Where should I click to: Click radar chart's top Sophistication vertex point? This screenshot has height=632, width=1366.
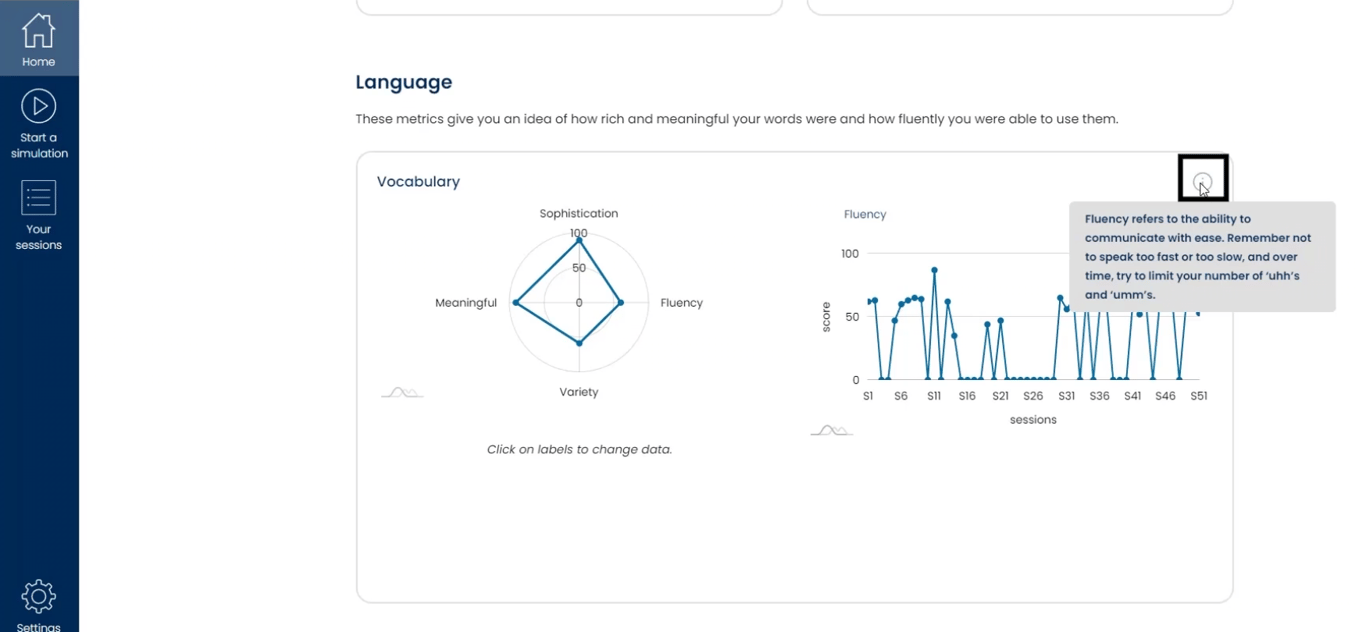pyautogui.click(x=579, y=240)
